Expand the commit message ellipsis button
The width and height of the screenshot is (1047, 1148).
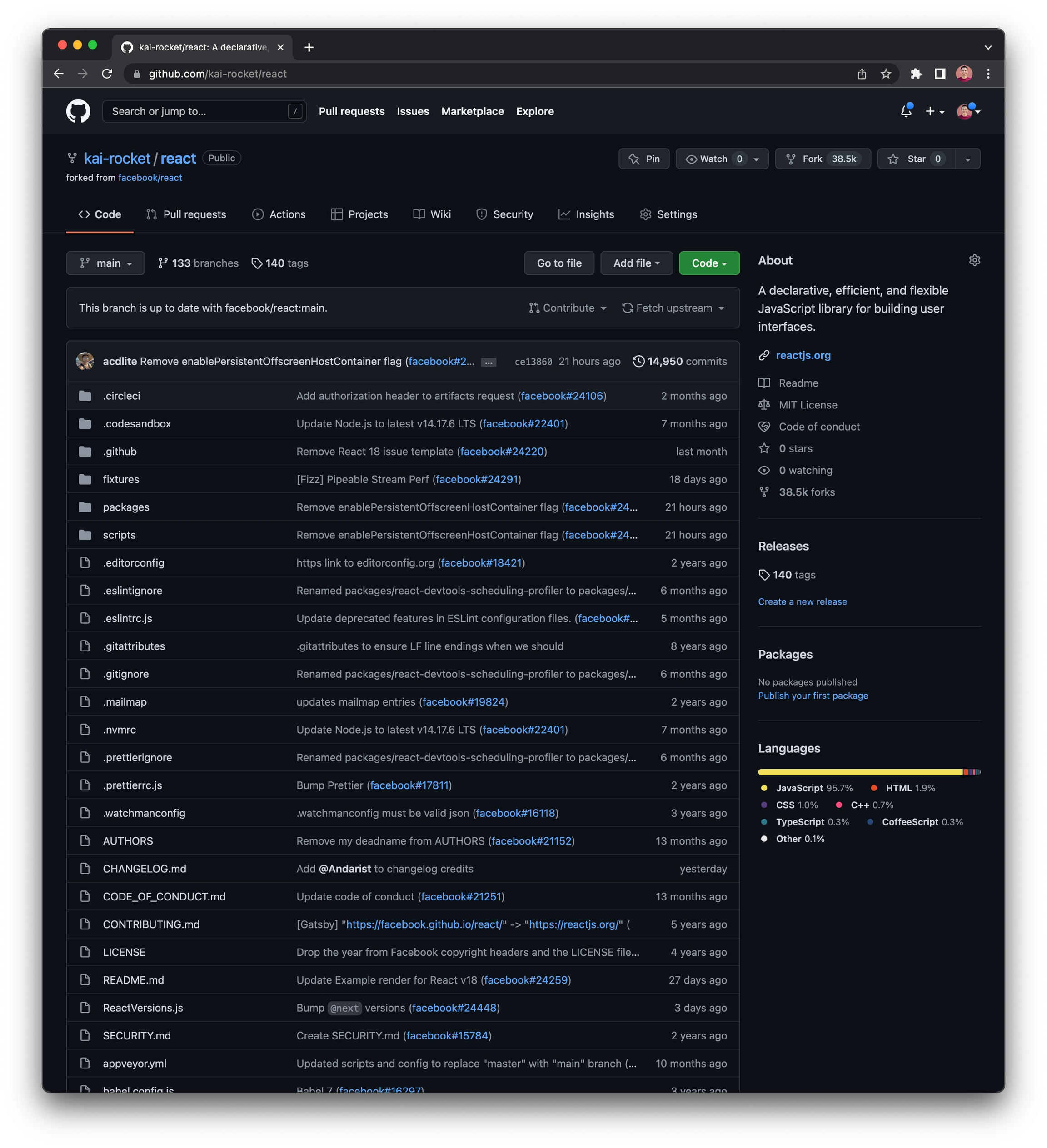pos(488,362)
